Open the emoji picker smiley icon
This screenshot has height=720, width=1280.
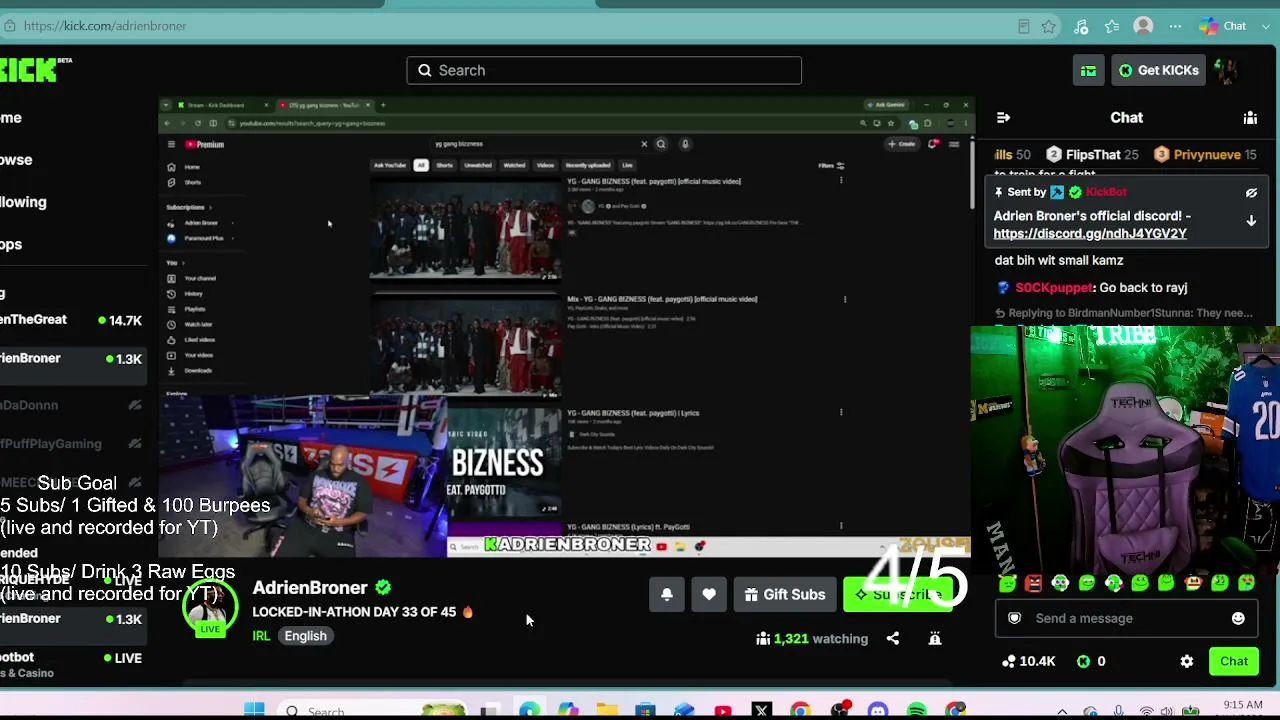(1238, 619)
